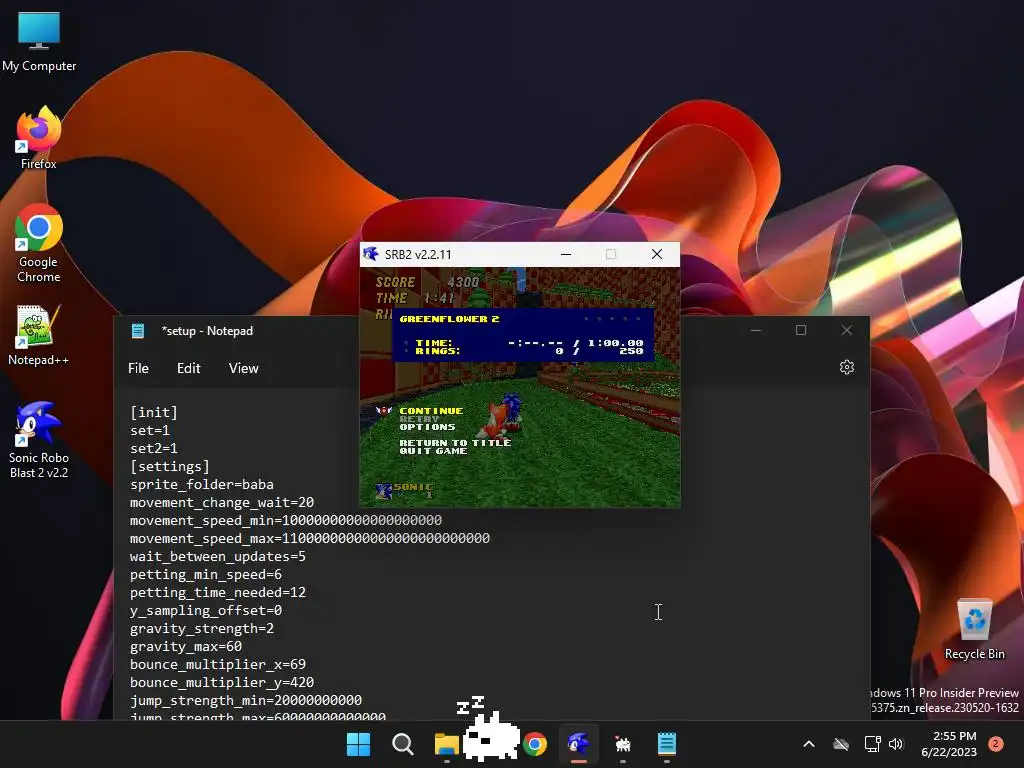
Task: Click the [settings] line in Notepad
Action: (x=170, y=466)
